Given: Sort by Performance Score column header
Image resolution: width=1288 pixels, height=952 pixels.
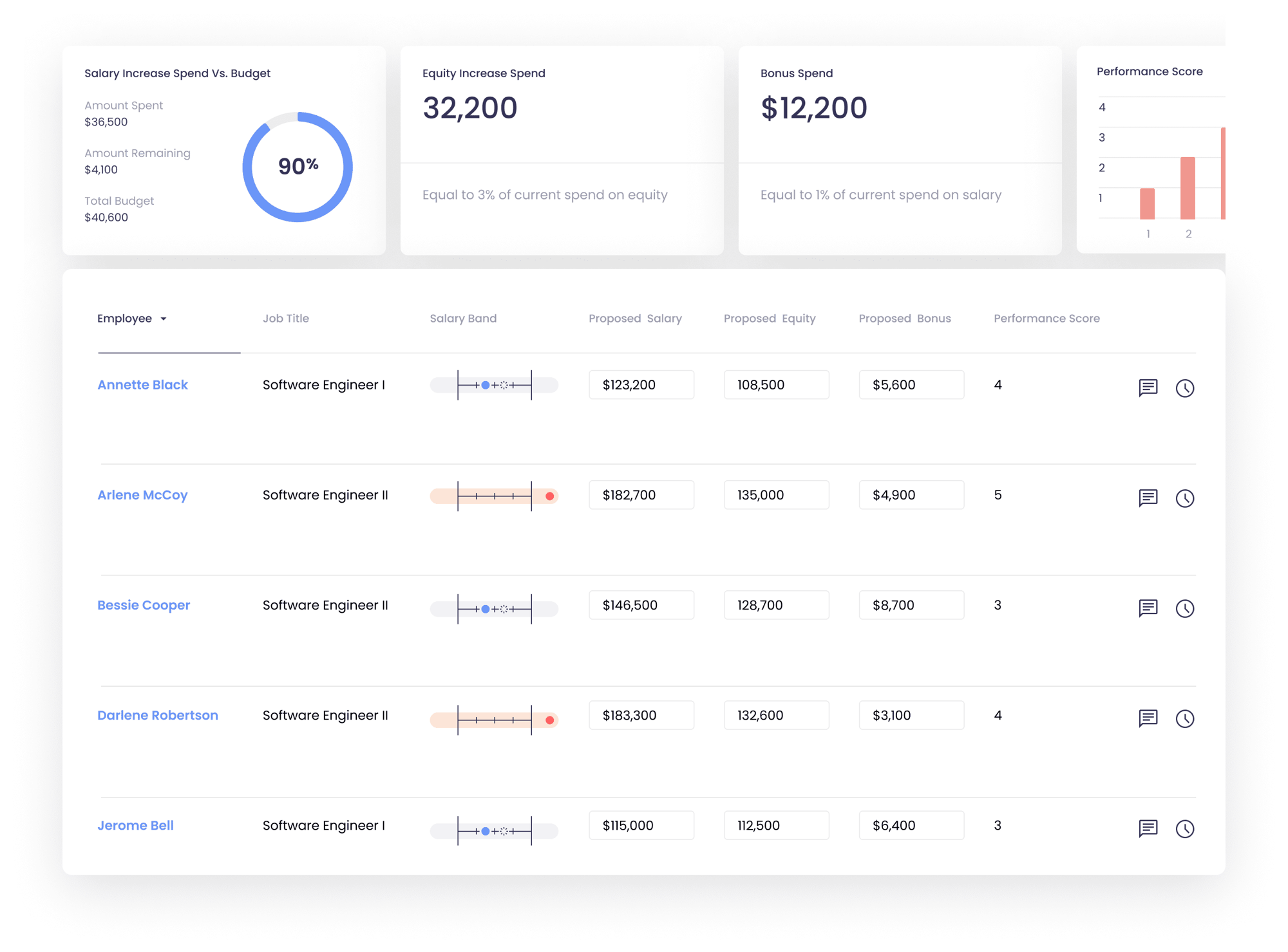Looking at the screenshot, I should pos(1046,319).
